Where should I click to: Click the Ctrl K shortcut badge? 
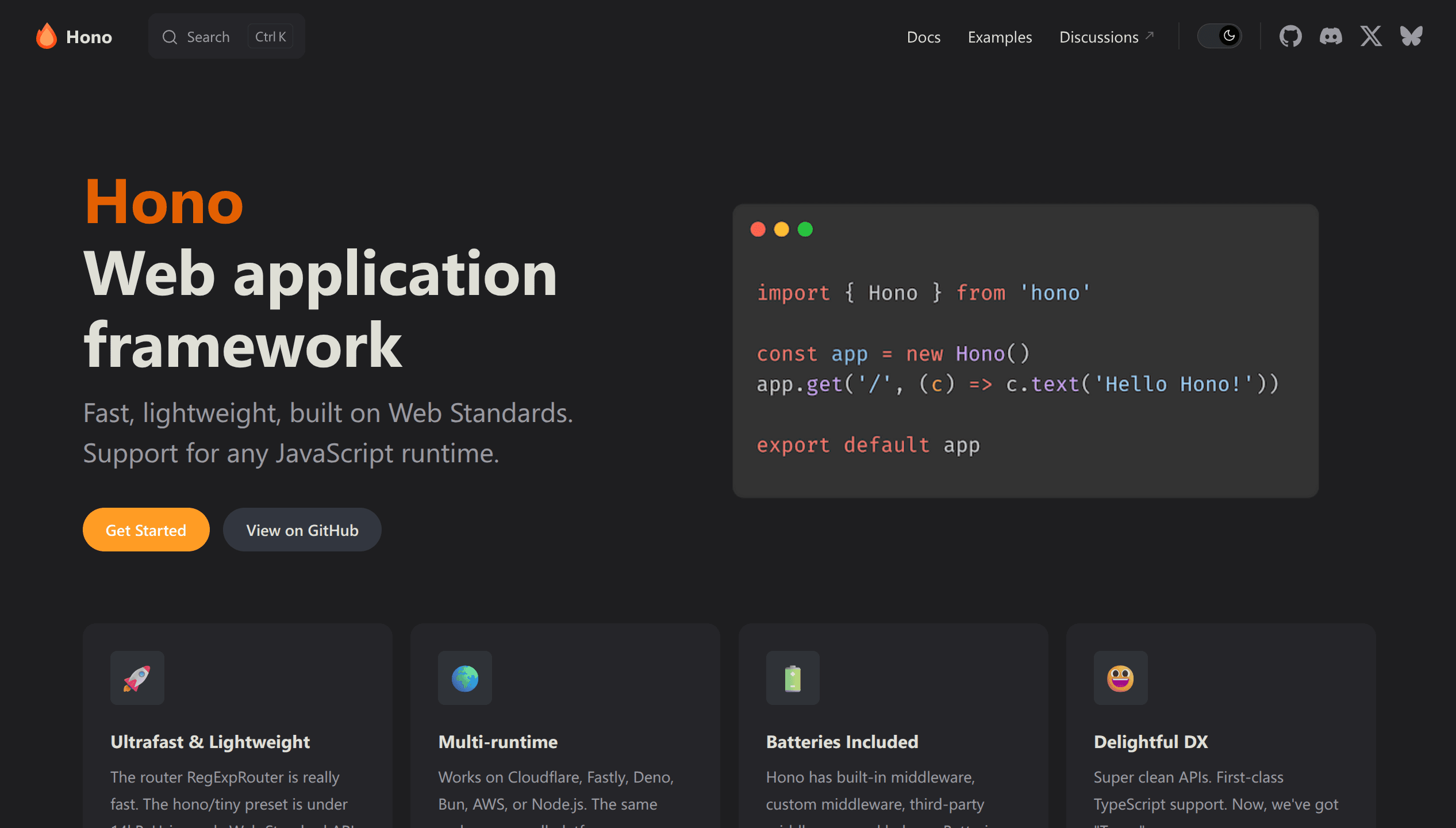(x=271, y=36)
